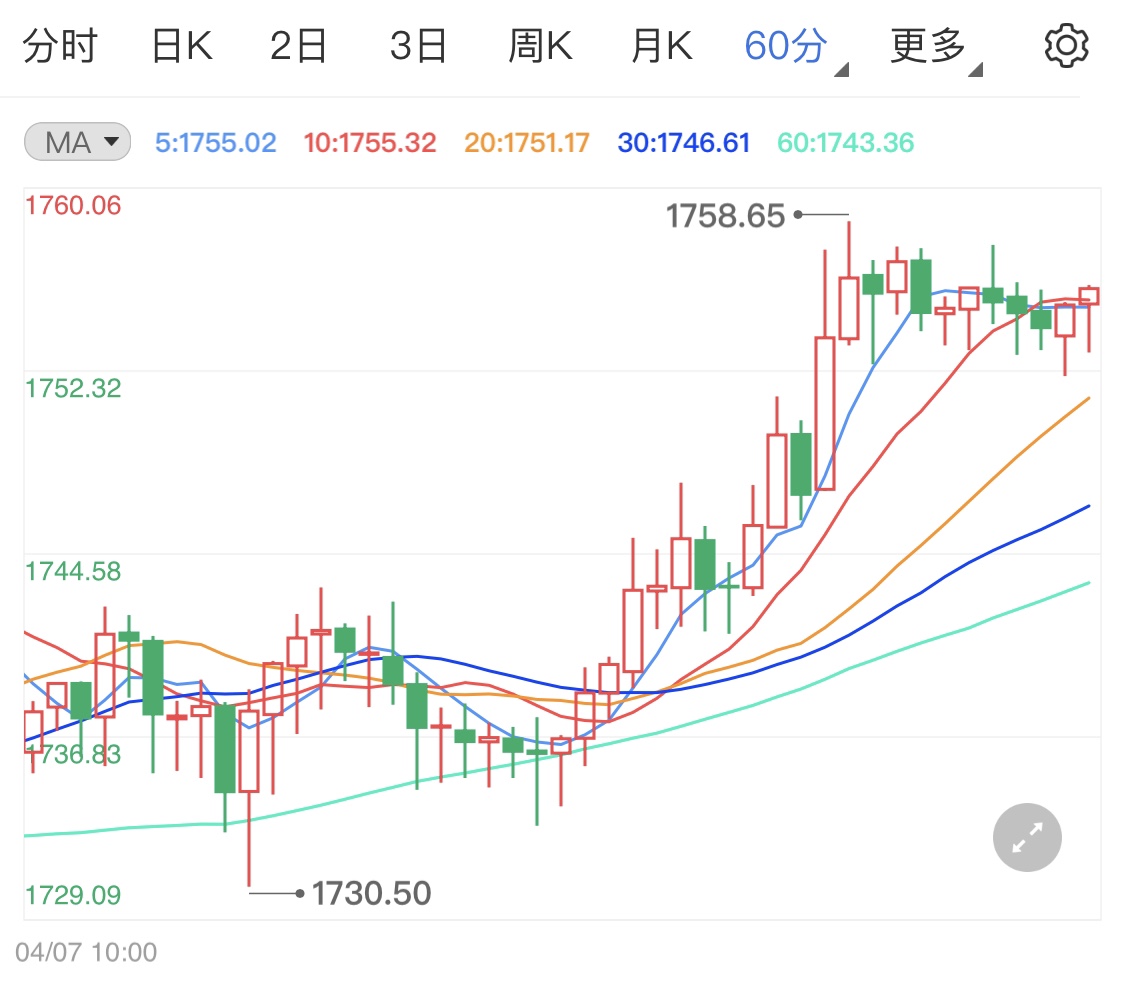The image size is (1125, 982).
Task: Open the chart settings gear
Action: (x=1066, y=46)
